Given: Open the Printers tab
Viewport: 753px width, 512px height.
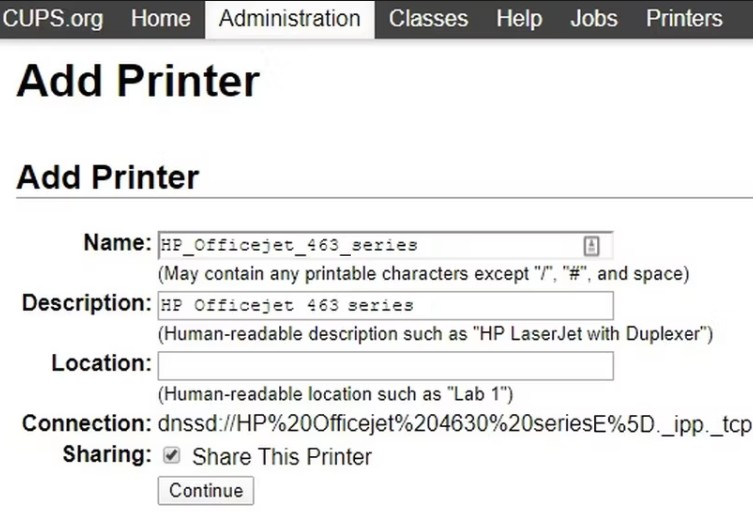Looking at the screenshot, I should click(684, 19).
